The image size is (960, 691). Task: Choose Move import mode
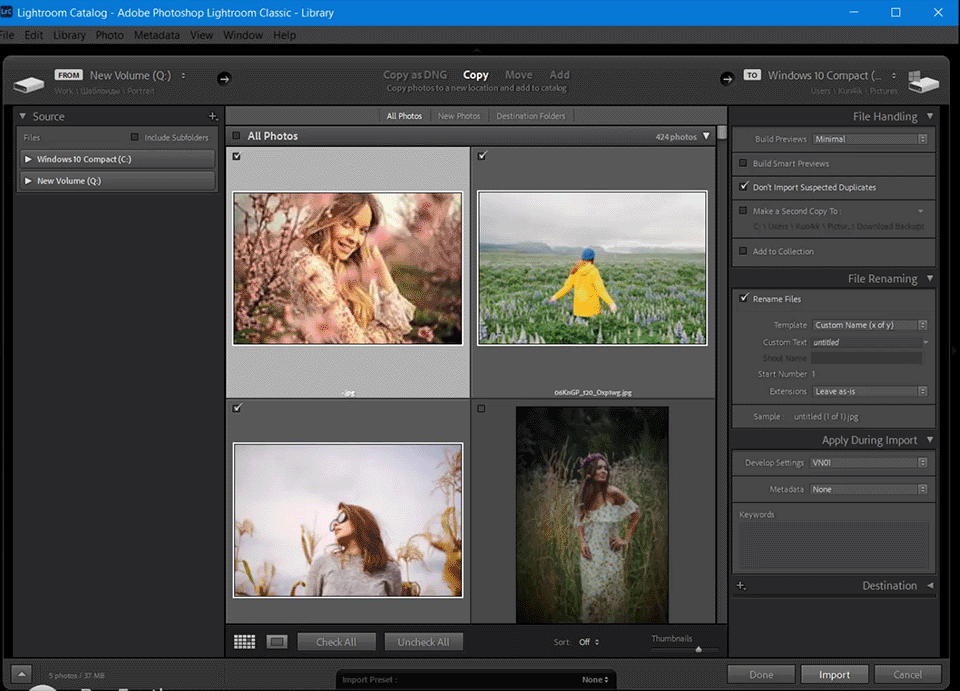[x=519, y=75]
